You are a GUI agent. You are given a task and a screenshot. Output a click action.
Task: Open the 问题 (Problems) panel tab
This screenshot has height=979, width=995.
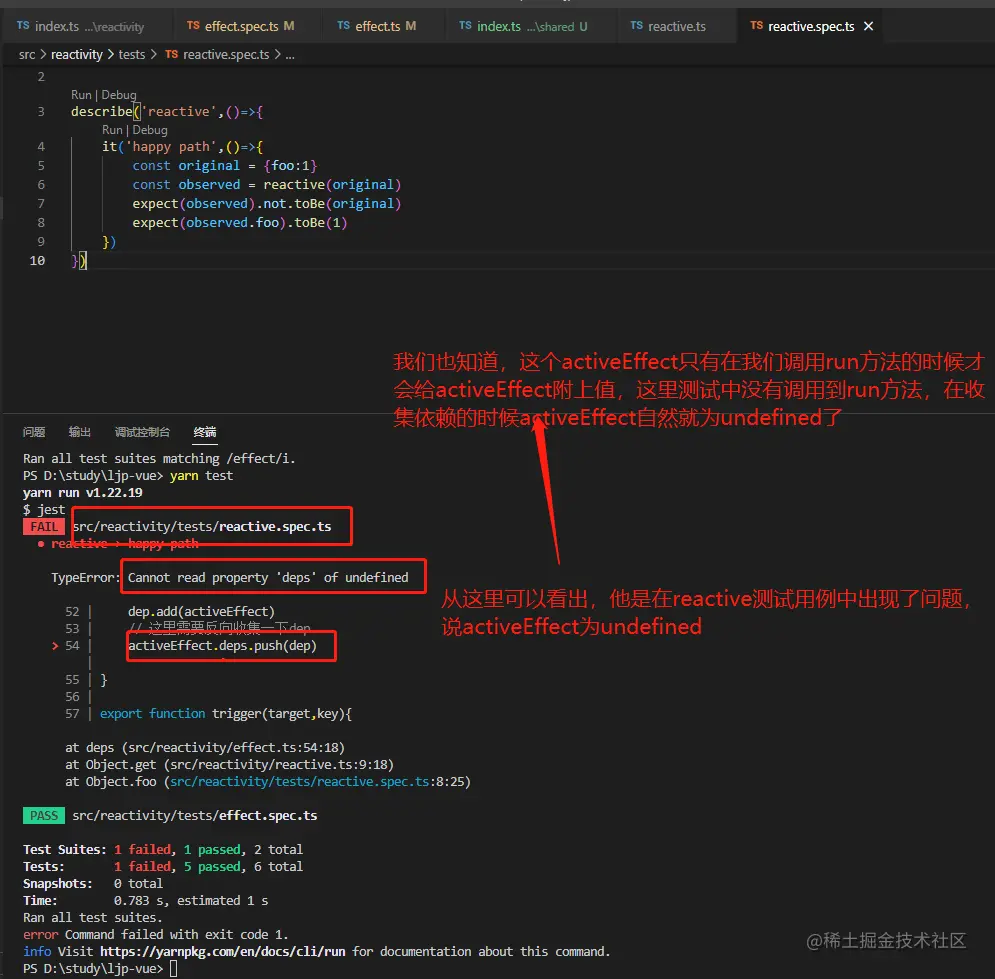[x=34, y=432]
